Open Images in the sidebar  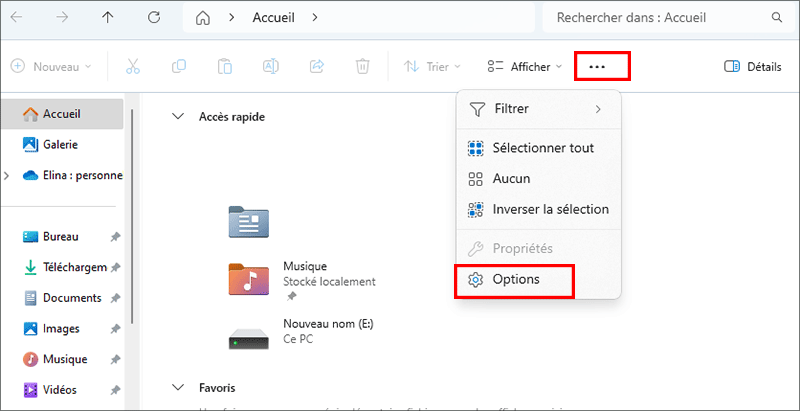point(60,329)
